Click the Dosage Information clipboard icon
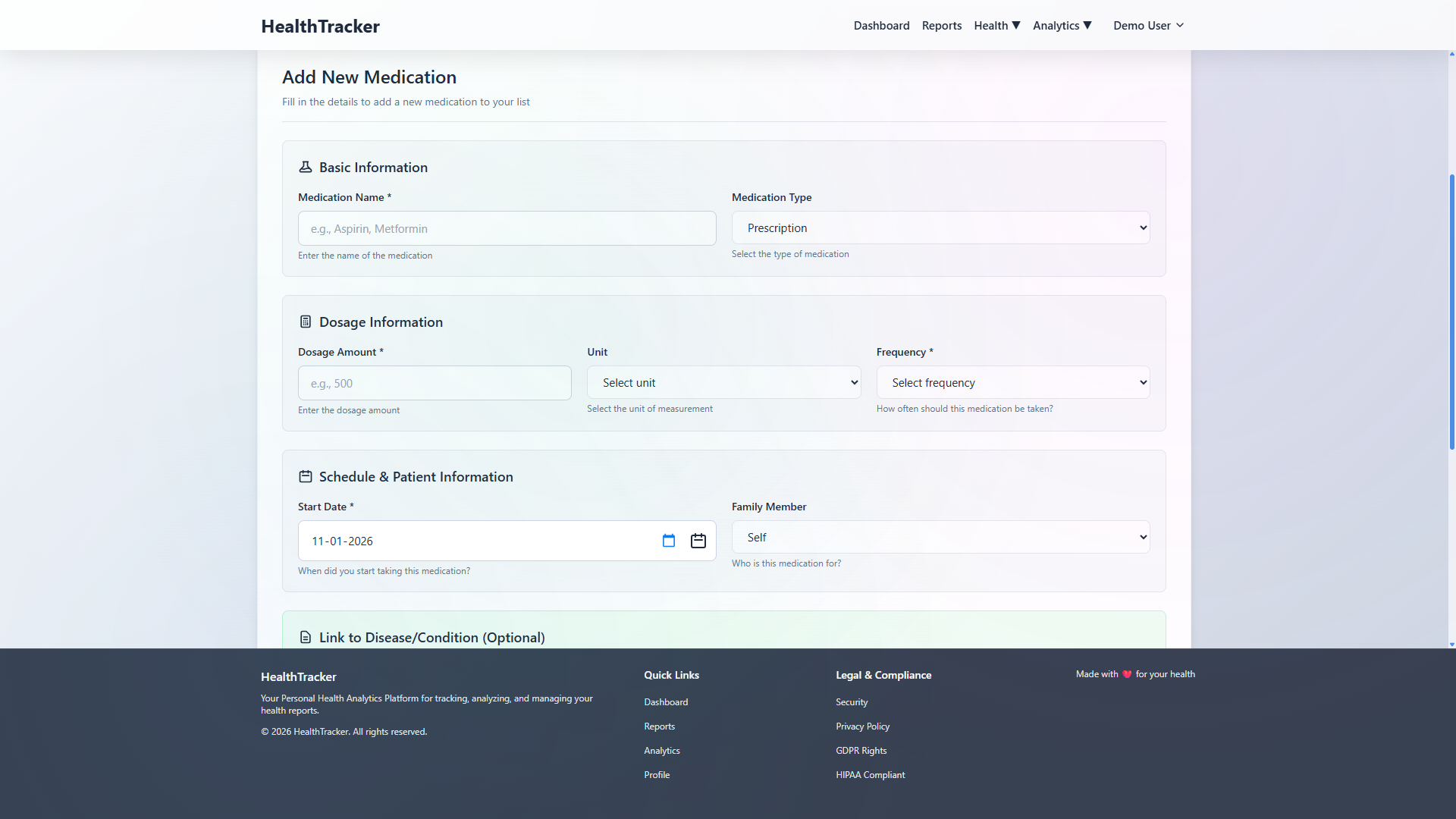Screen dimensions: 1456x819 pyautogui.click(x=306, y=322)
